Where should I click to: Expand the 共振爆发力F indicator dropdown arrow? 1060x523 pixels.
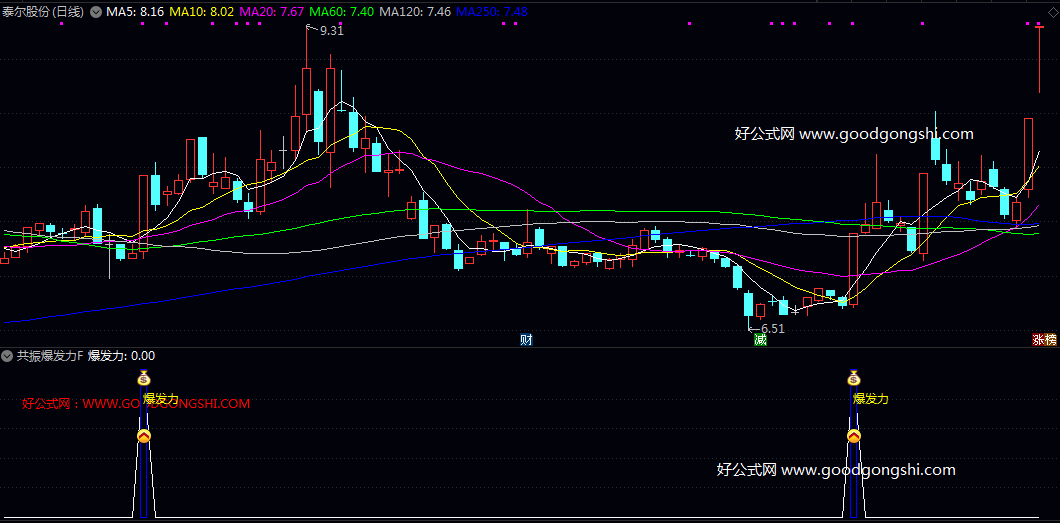point(8,355)
